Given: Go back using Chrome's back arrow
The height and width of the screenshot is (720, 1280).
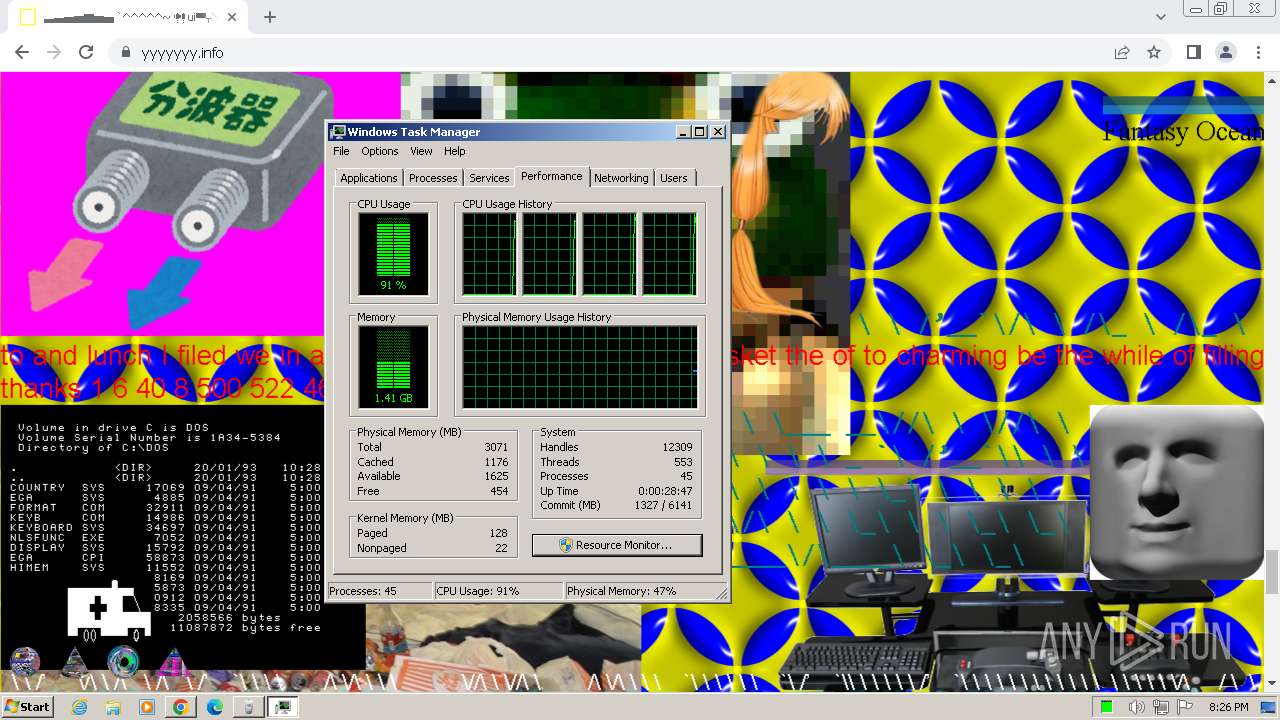Looking at the screenshot, I should click(22, 52).
